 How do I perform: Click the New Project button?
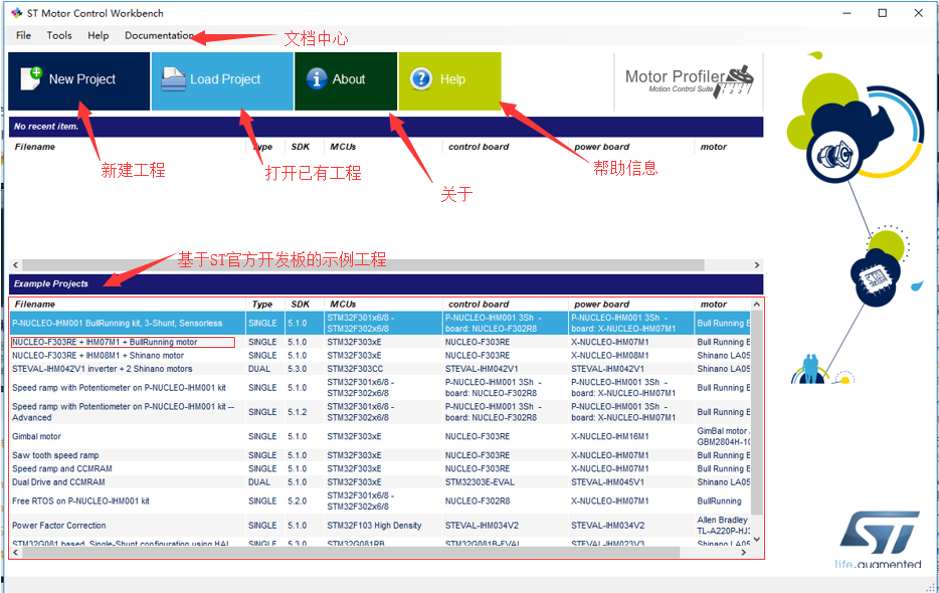[x=78, y=78]
